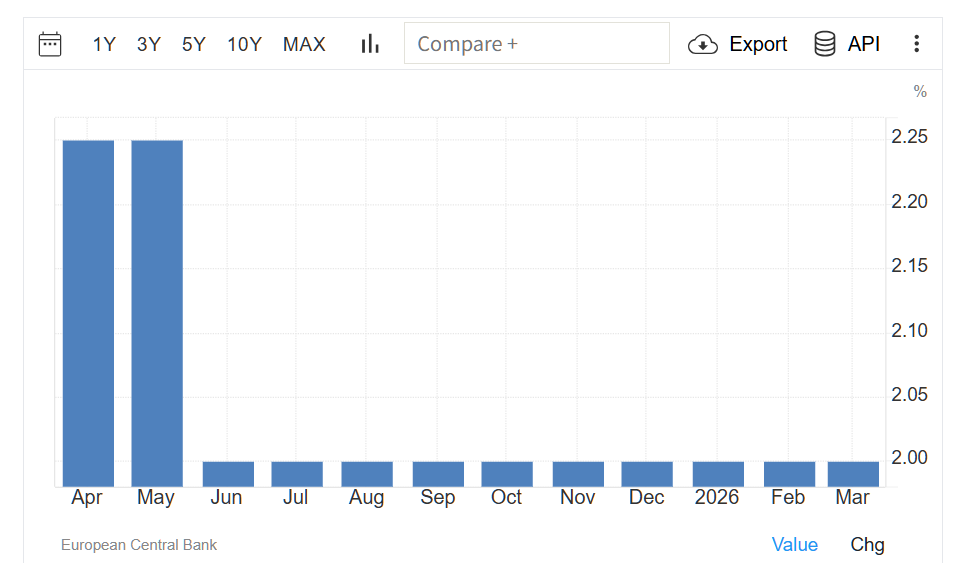
Task: Open the chart type bar icon
Action: [x=371, y=44]
